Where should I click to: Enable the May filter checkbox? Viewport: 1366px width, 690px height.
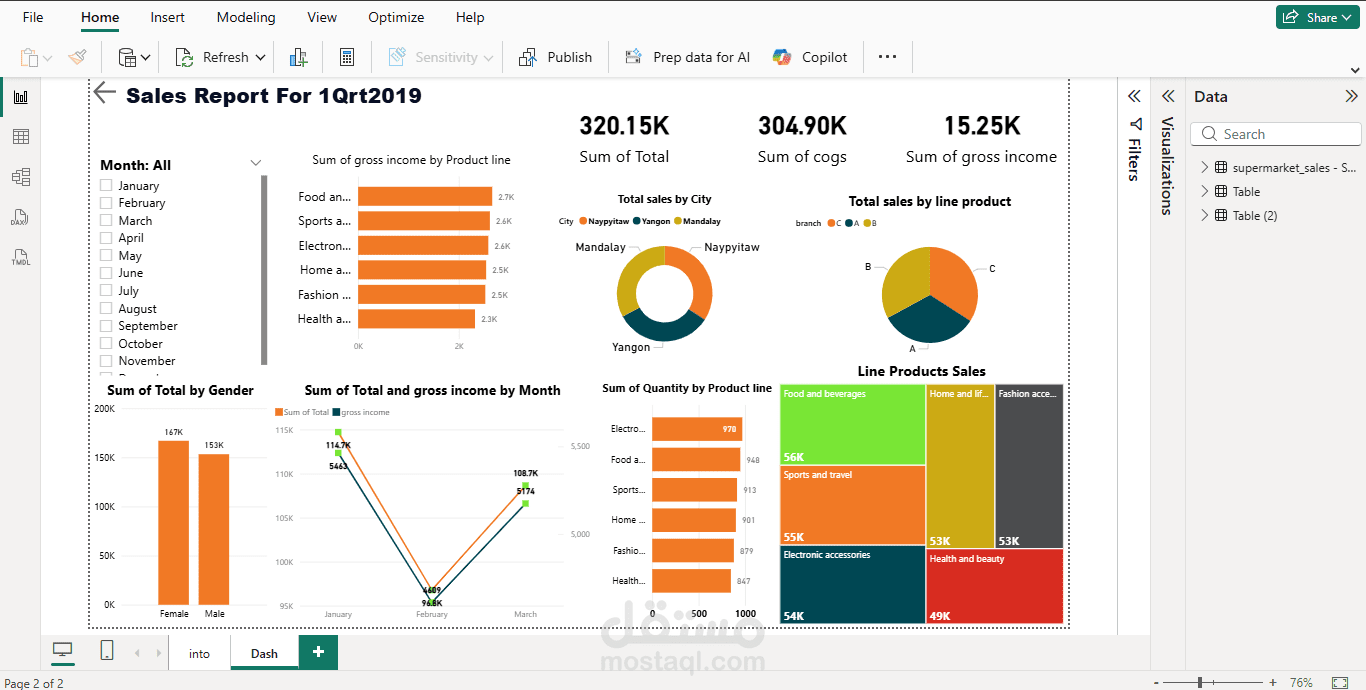tap(104, 255)
